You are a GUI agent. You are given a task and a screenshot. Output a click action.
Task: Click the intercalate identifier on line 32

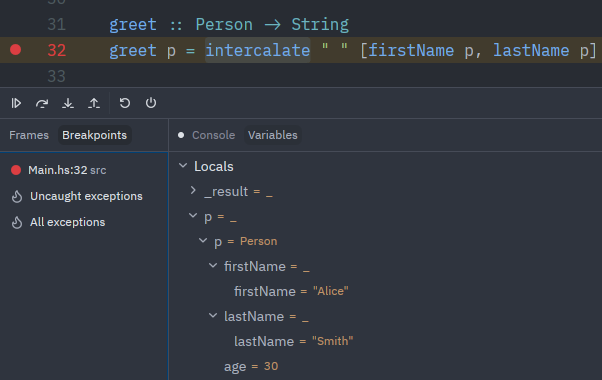tap(258, 51)
